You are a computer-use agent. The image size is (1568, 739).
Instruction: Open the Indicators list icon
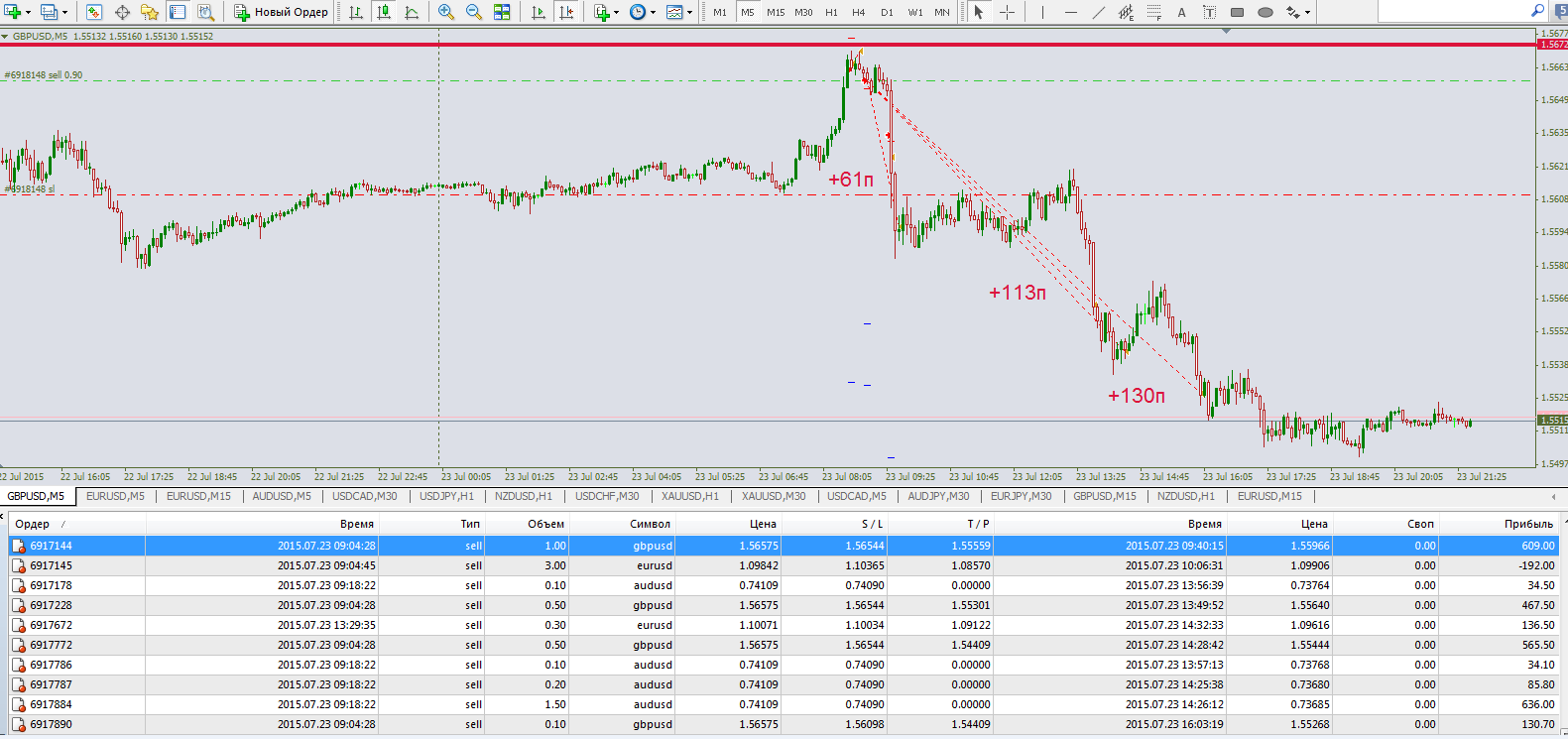point(601,12)
